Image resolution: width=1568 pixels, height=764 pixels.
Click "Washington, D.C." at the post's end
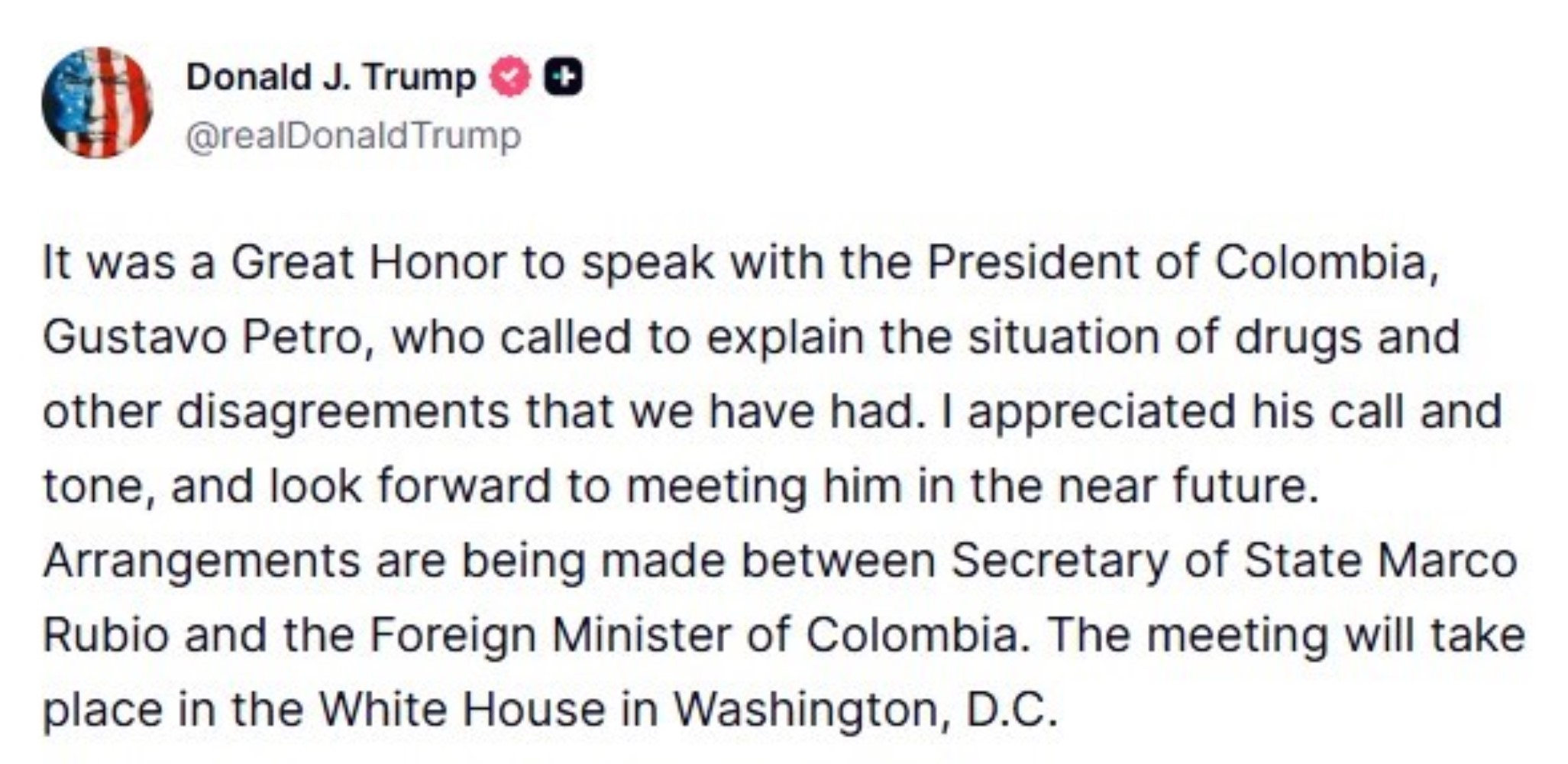click(865, 709)
